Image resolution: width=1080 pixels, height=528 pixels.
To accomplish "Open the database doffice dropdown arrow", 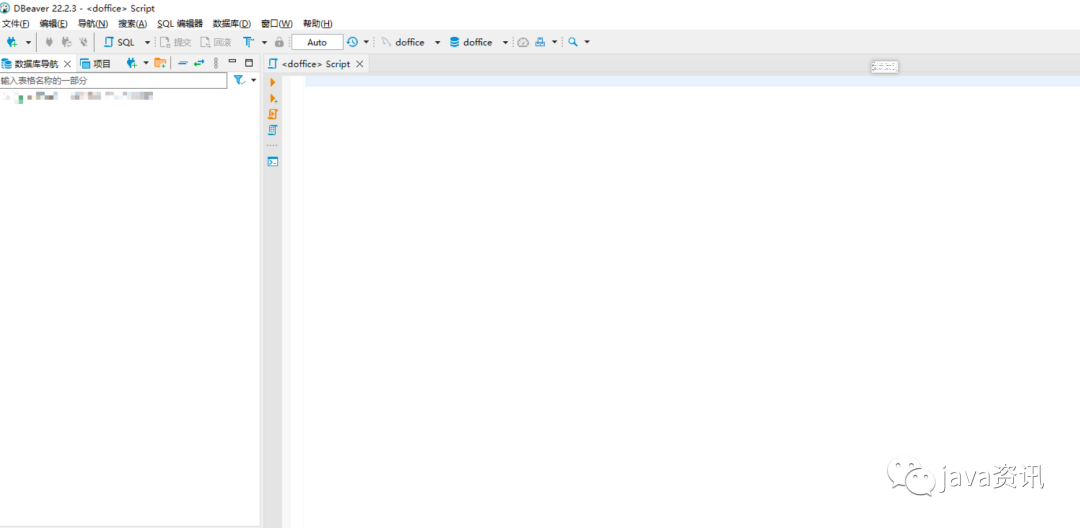I will click(505, 43).
